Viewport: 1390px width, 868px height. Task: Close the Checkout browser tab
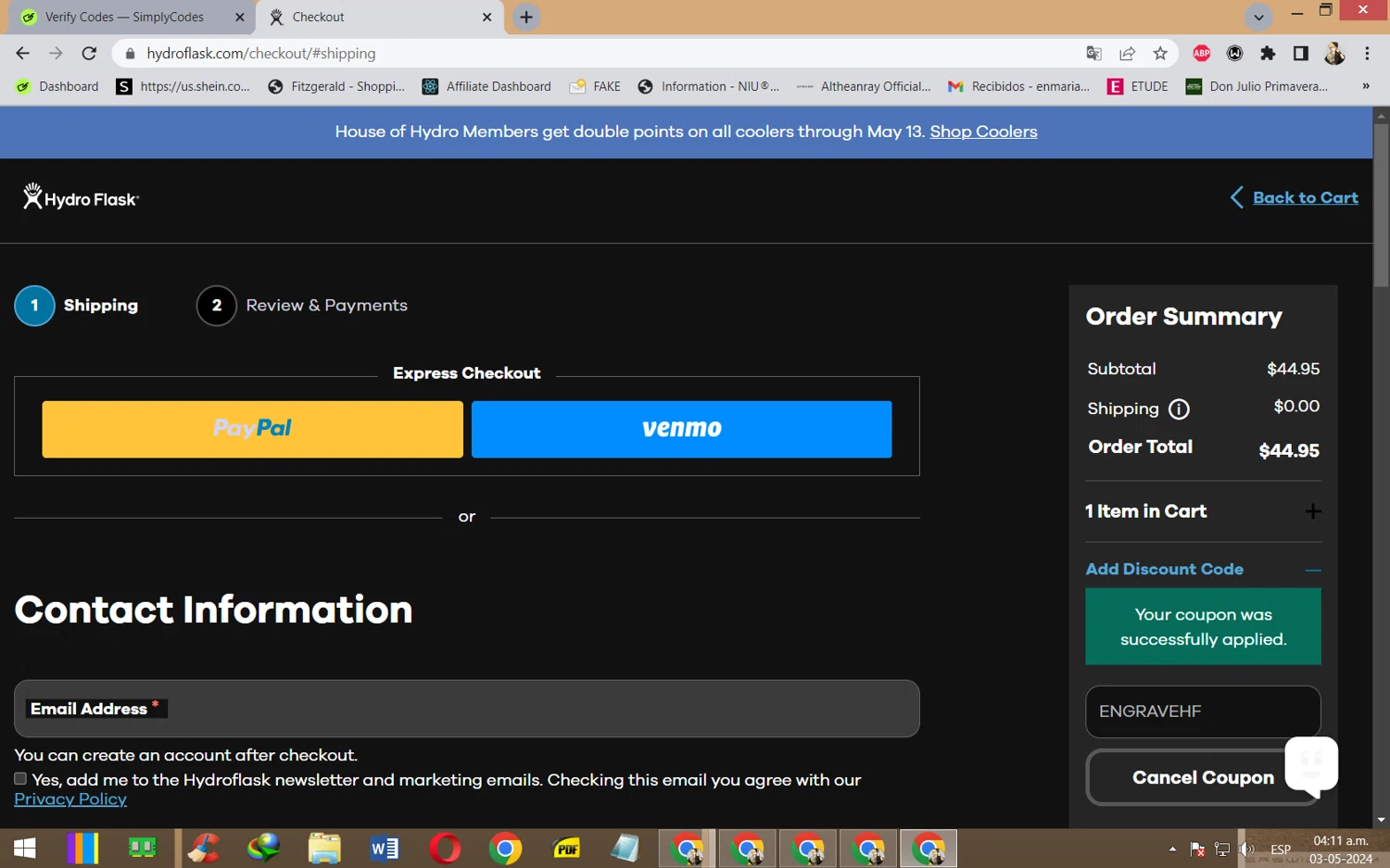tap(487, 17)
